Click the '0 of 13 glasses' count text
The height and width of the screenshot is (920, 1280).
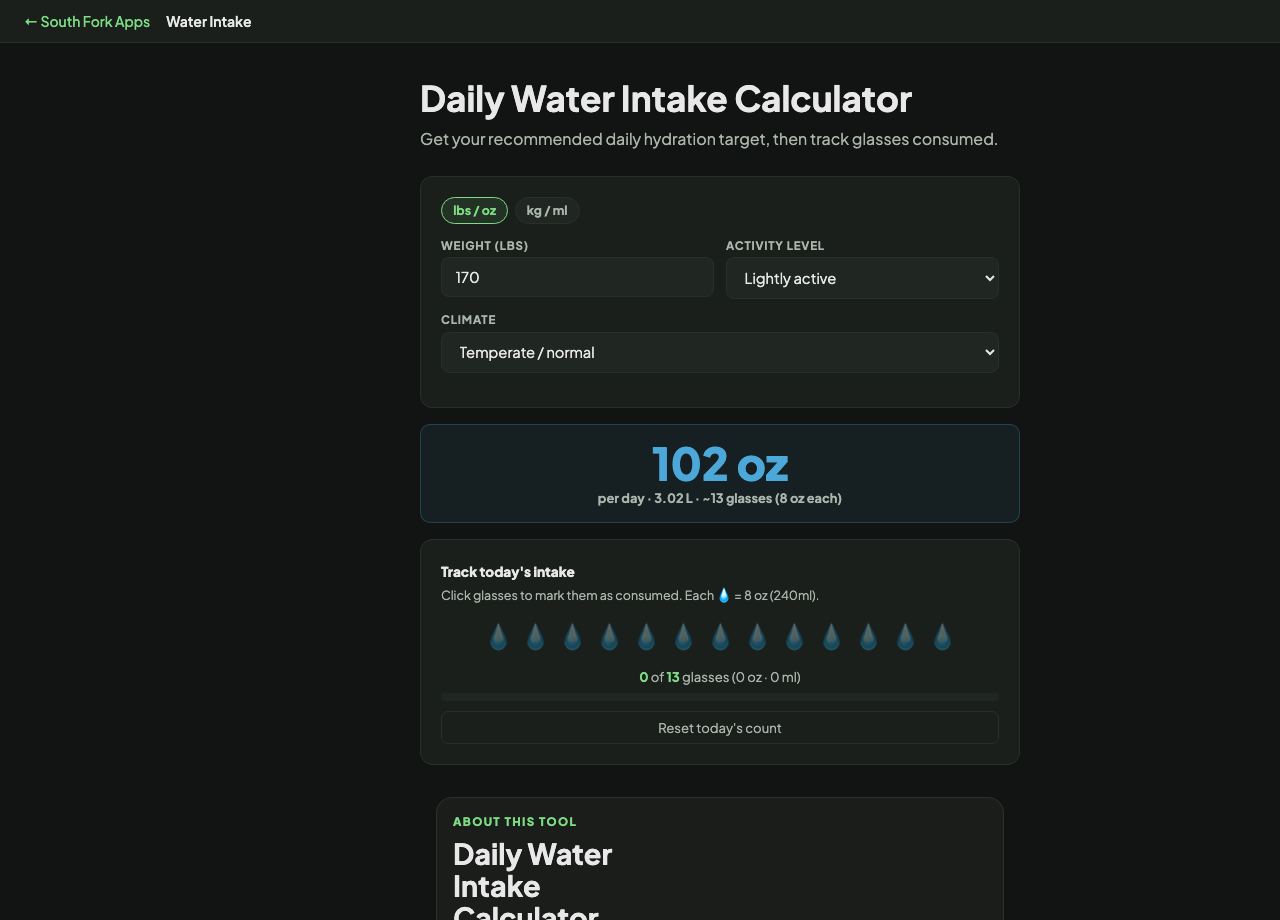point(720,677)
